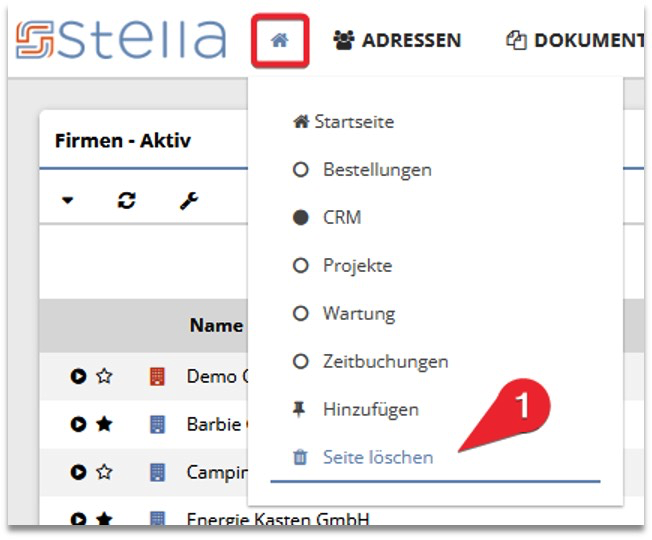Click the red building icon for Demo
Image resolution: width=652 pixels, height=540 pixels.
coord(157,377)
